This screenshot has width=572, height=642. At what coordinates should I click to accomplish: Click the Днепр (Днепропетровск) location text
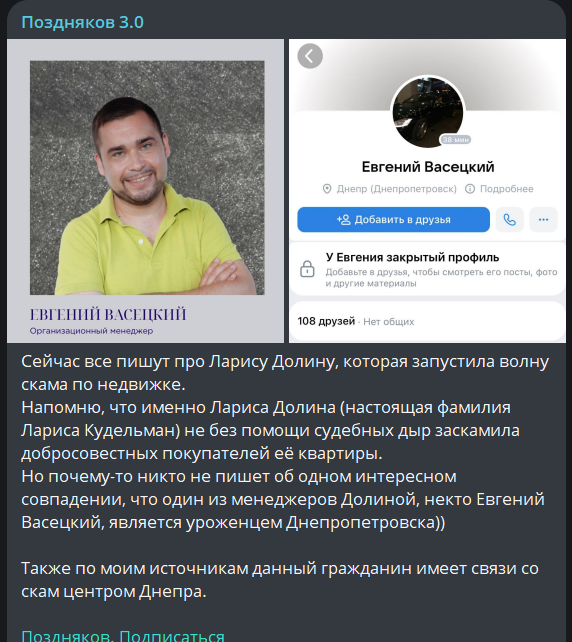[396, 189]
